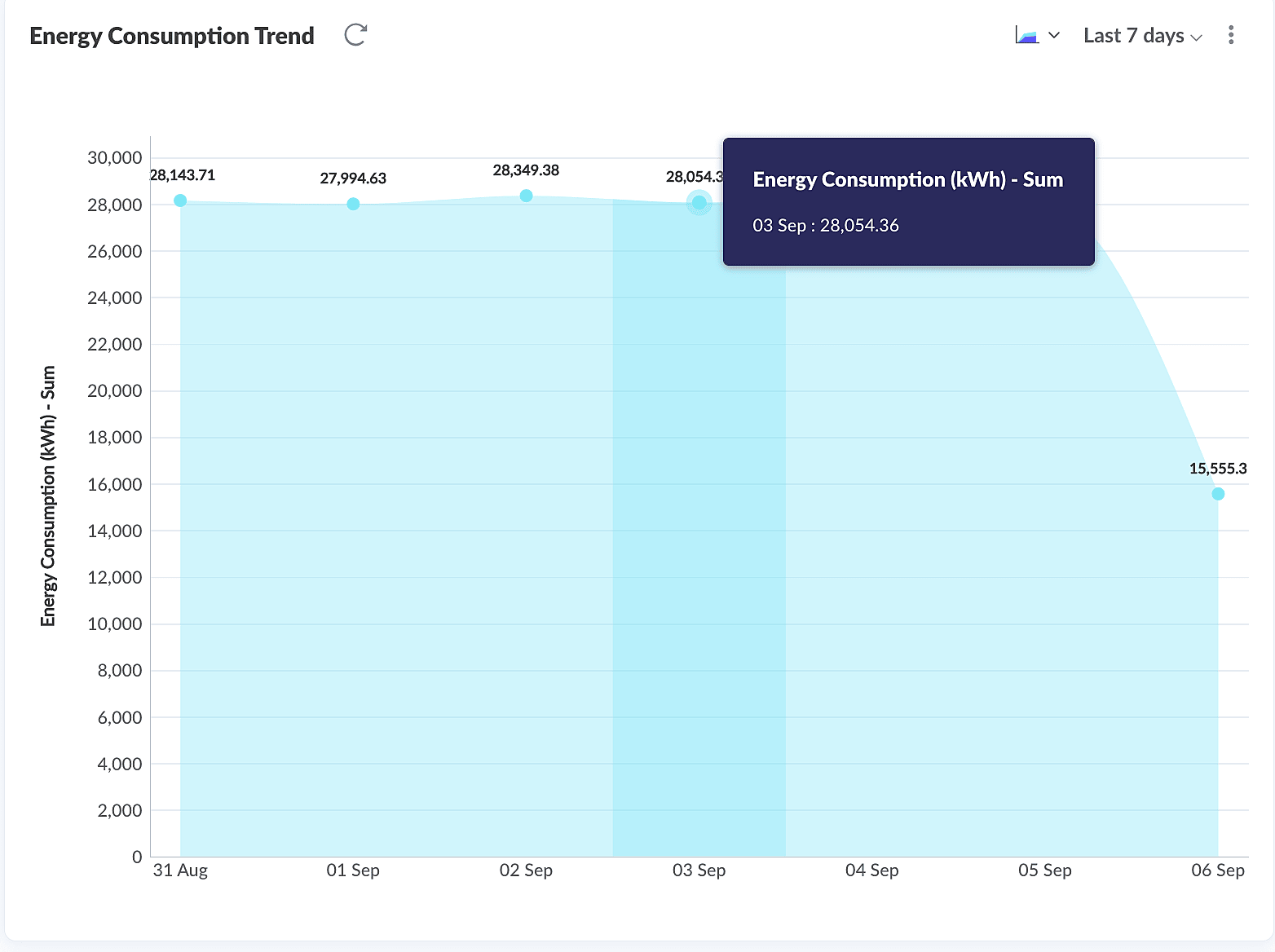Viewport: 1275px width, 952px height.
Task: Click the 28,349.38 data label
Action: tap(526, 170)
